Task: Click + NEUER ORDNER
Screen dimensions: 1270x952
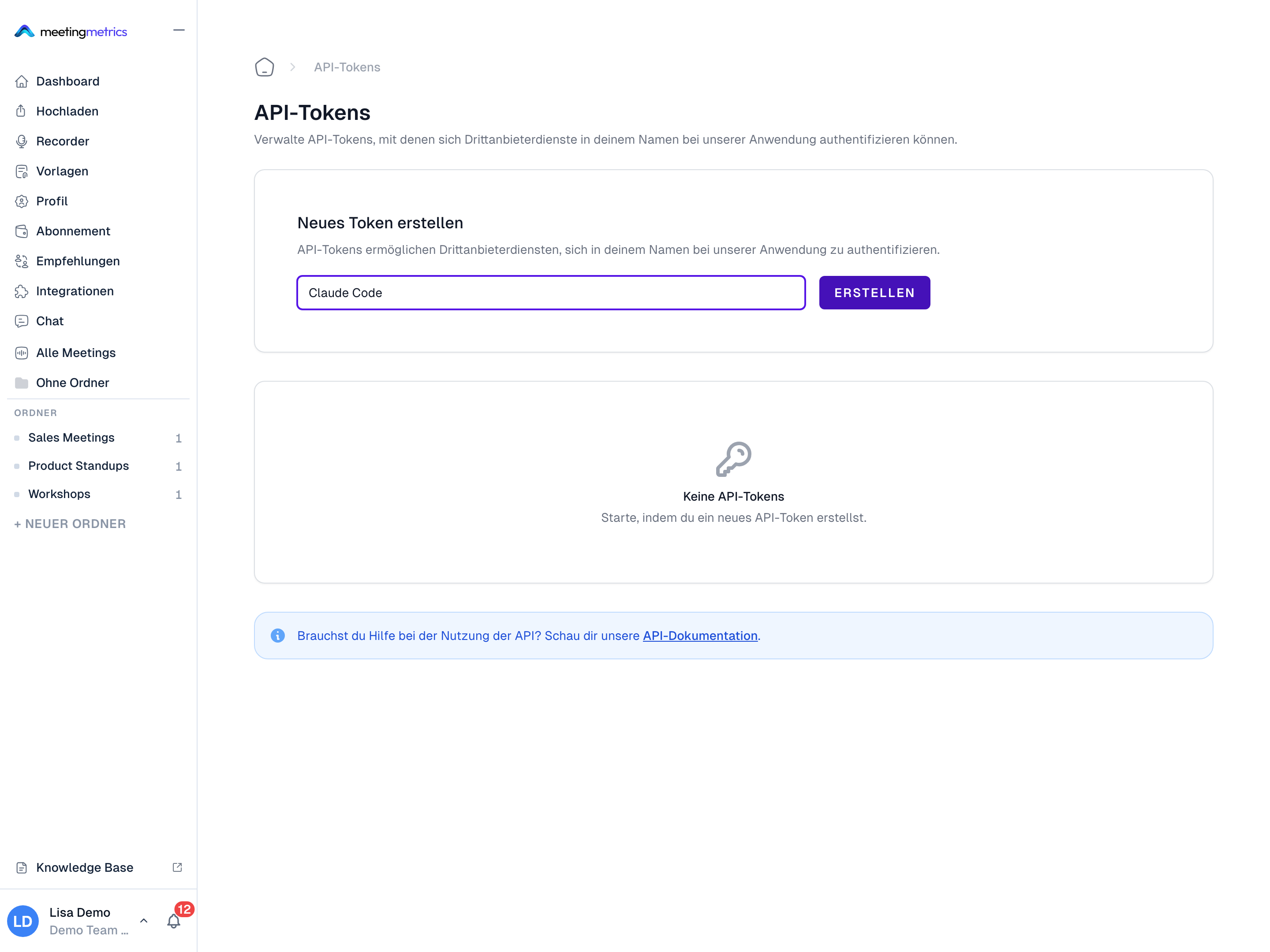Action: click(x=70, y=524)
